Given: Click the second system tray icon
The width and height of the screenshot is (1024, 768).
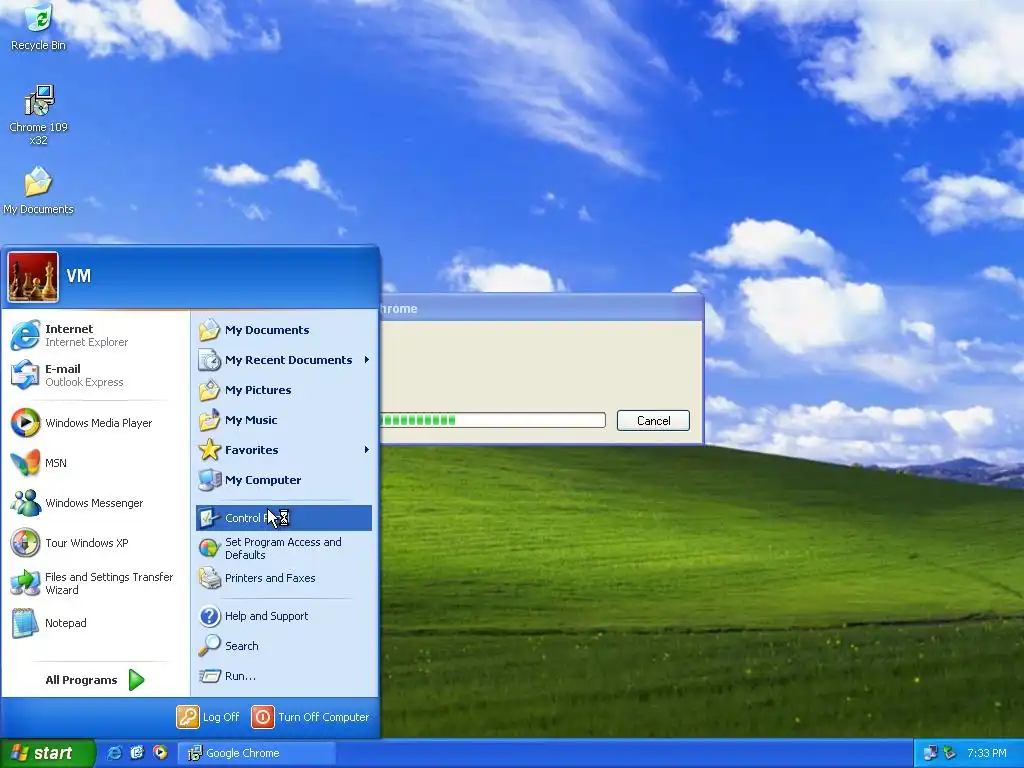Looking at the screenshot, I should [x=950, y=753].
